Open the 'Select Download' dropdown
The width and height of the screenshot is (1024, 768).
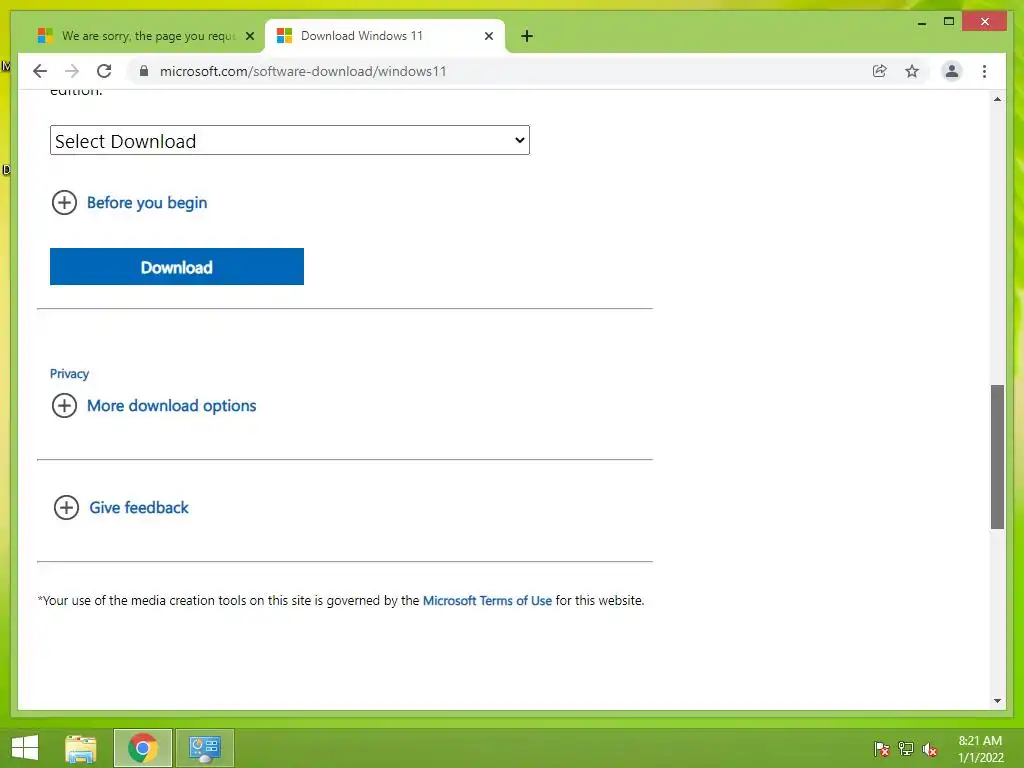point(290,140)
